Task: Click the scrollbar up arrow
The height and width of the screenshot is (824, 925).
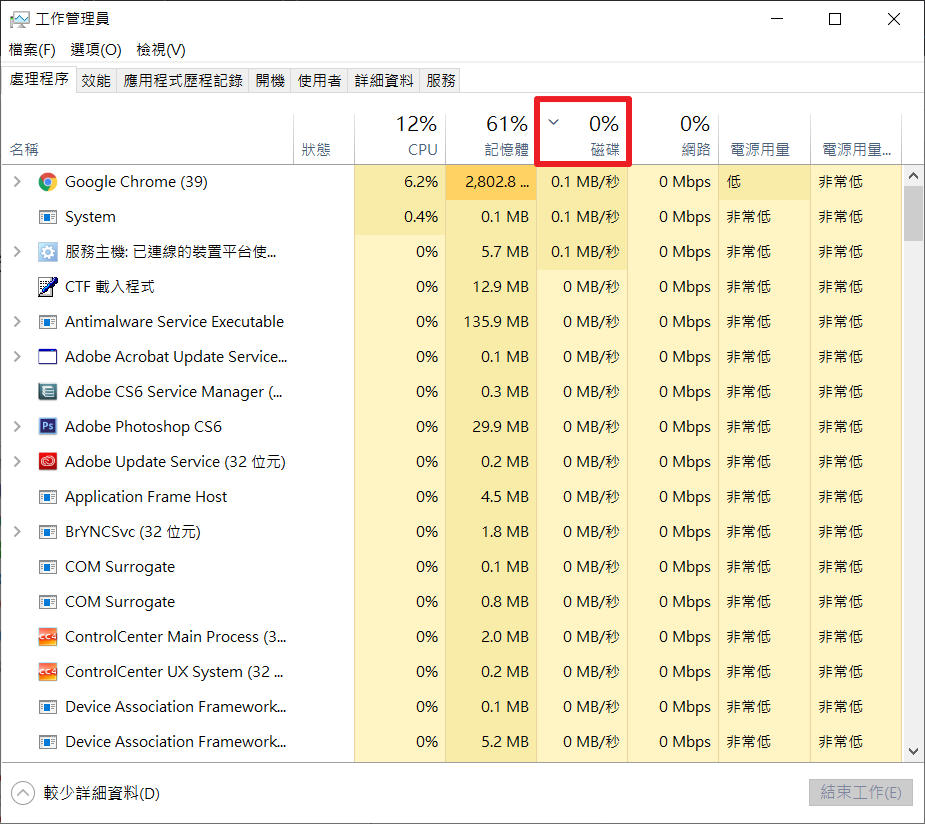Action: (913, 176)
